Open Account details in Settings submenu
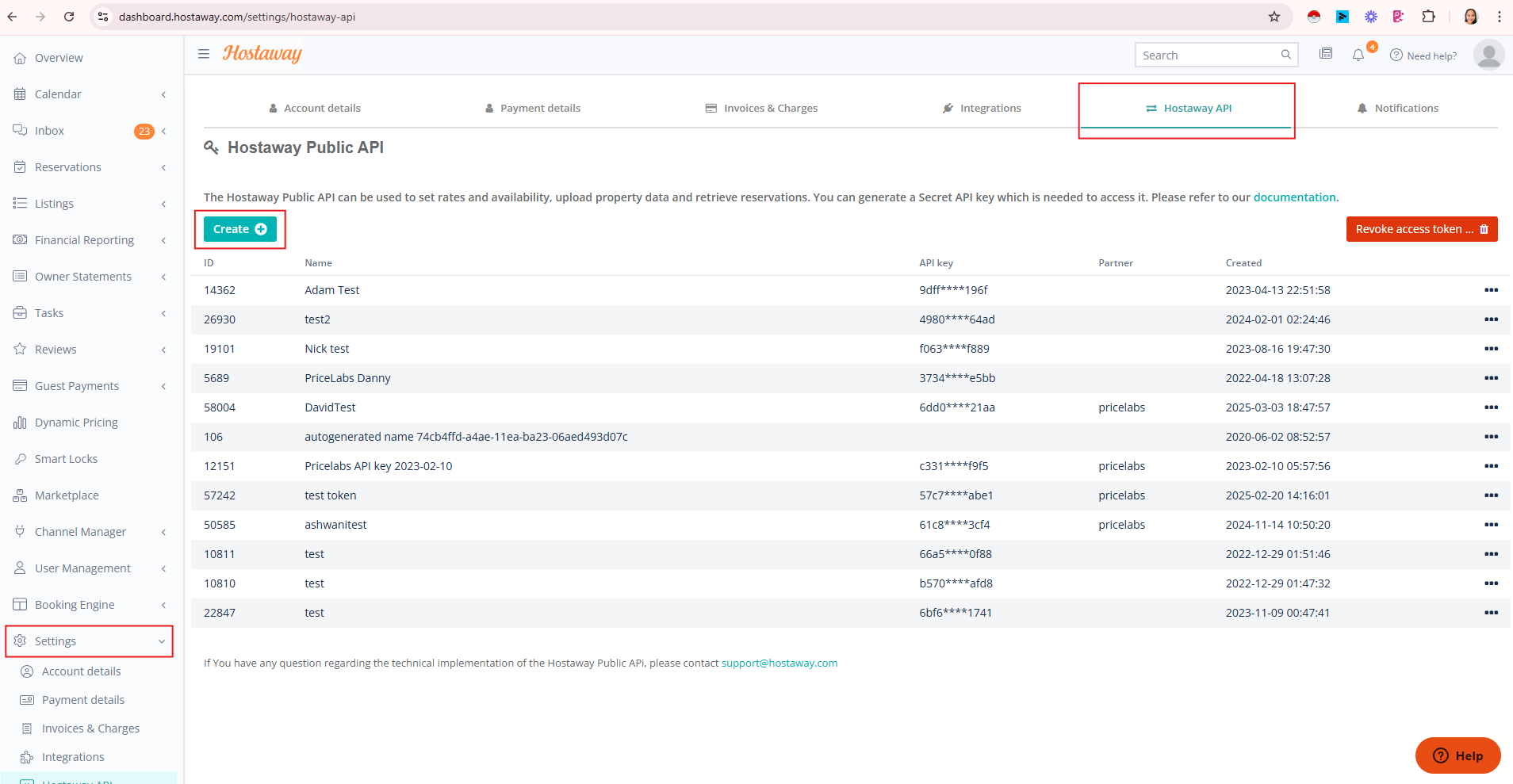 (x=81, y=671)
